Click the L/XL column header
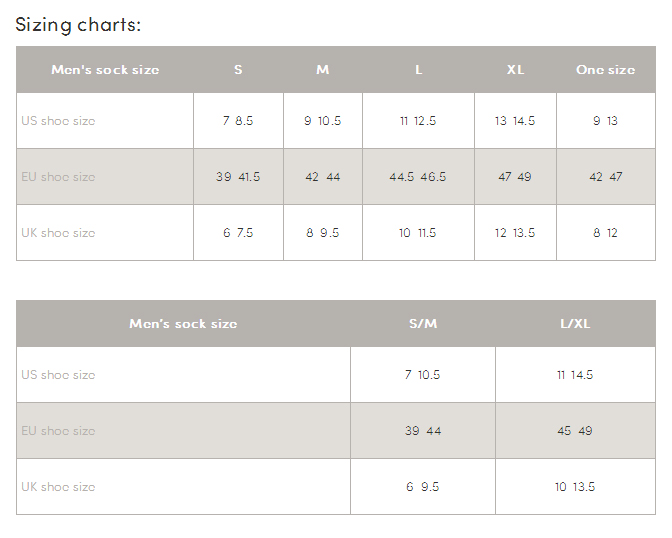This screenshot has height=538, width=672. (575, 324)
